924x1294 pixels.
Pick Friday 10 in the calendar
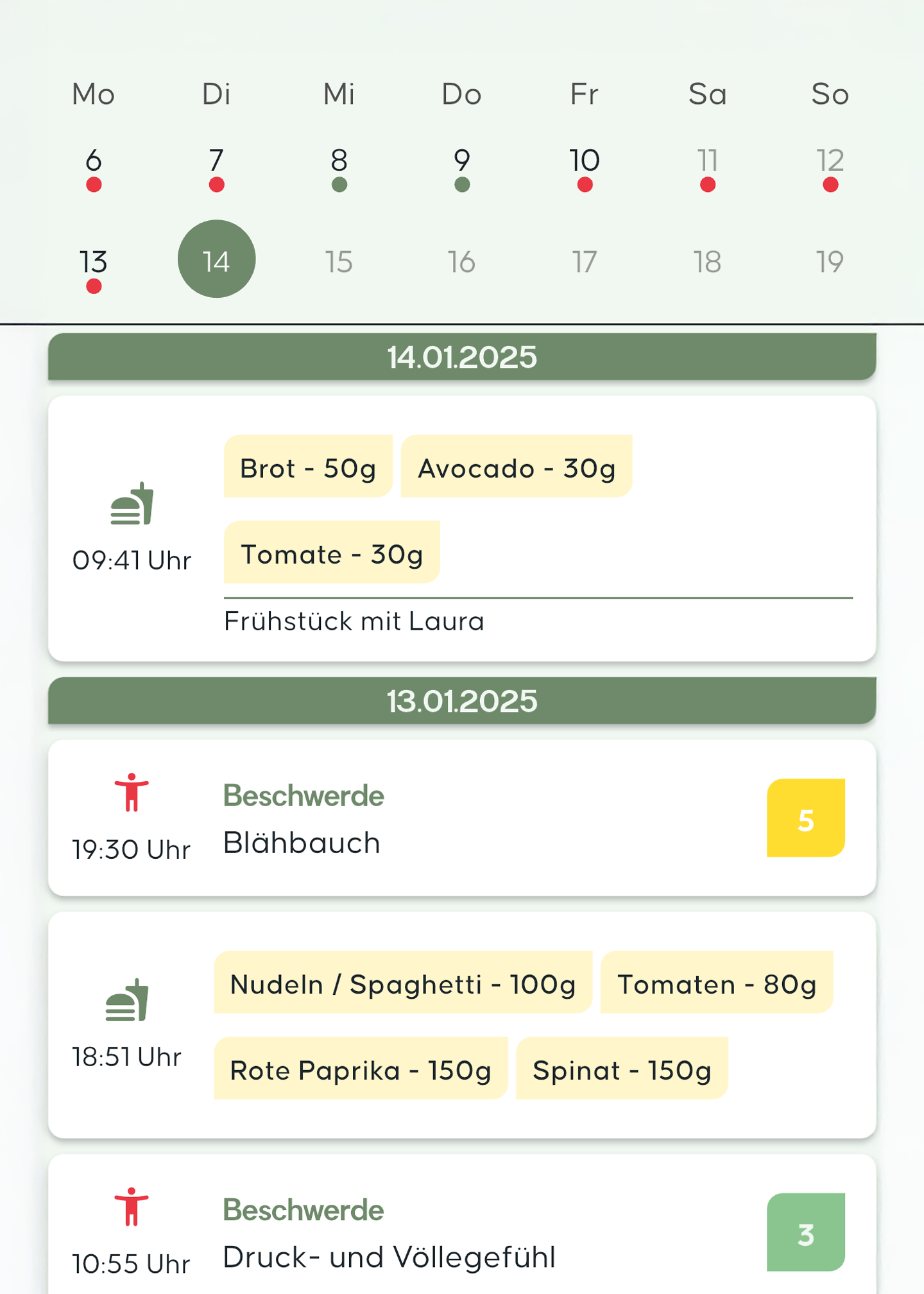[585, 160]
